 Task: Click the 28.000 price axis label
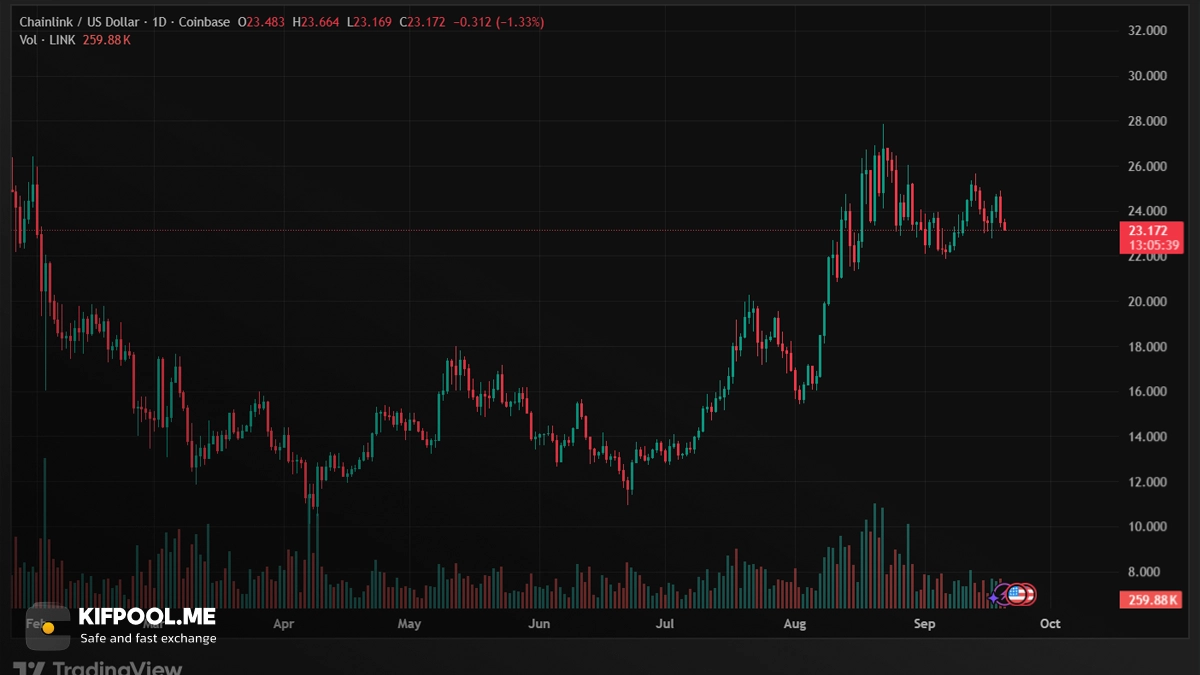point(1147,121)
